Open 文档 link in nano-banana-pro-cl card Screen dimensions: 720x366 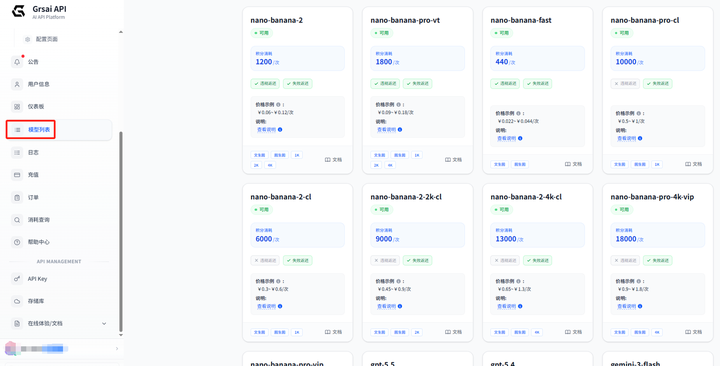[x=694, y=164]
